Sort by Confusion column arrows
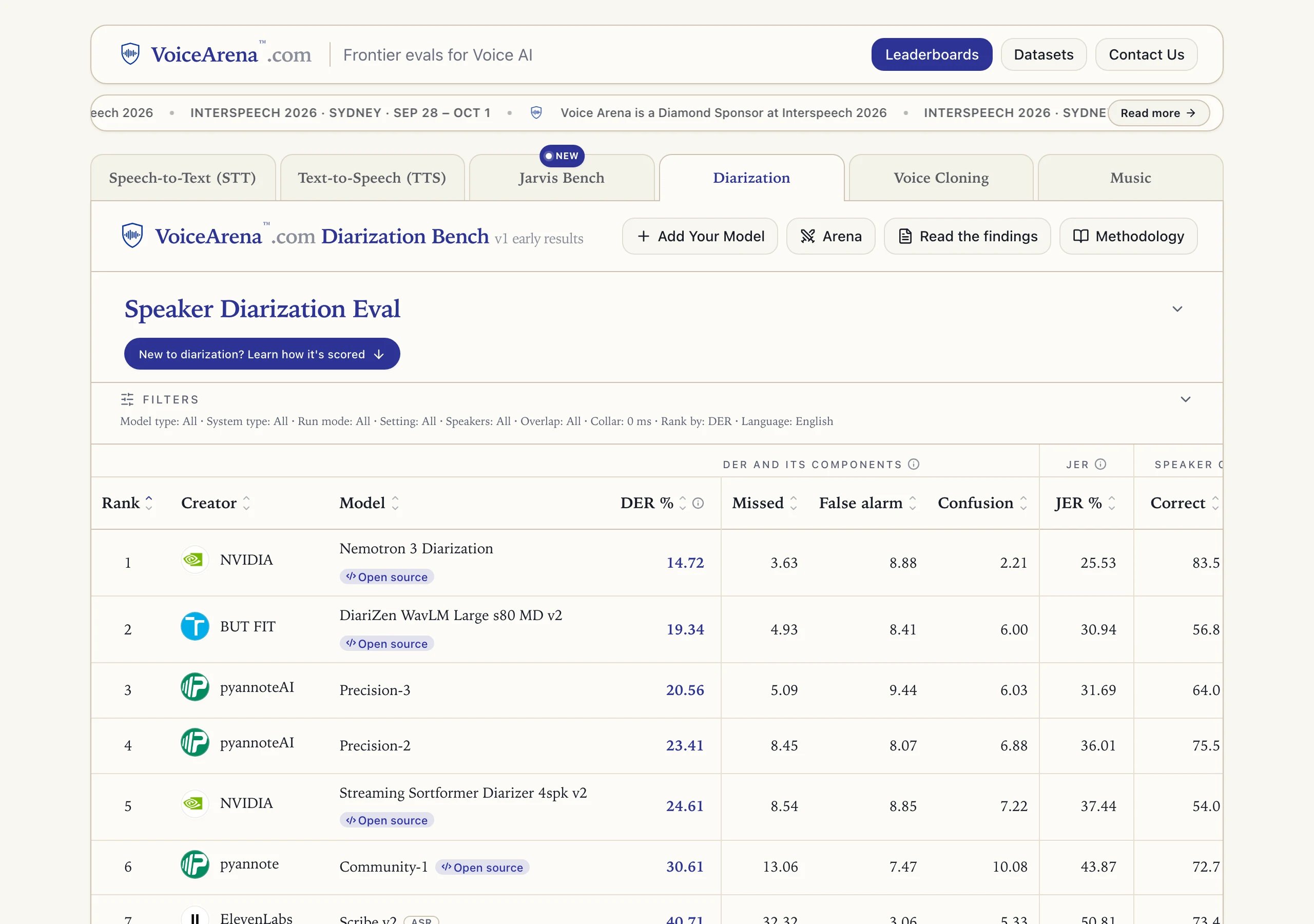Image resolution: width=1314 pixels, height=924 pixels. pyautogui.click(x=1023, y=503)
